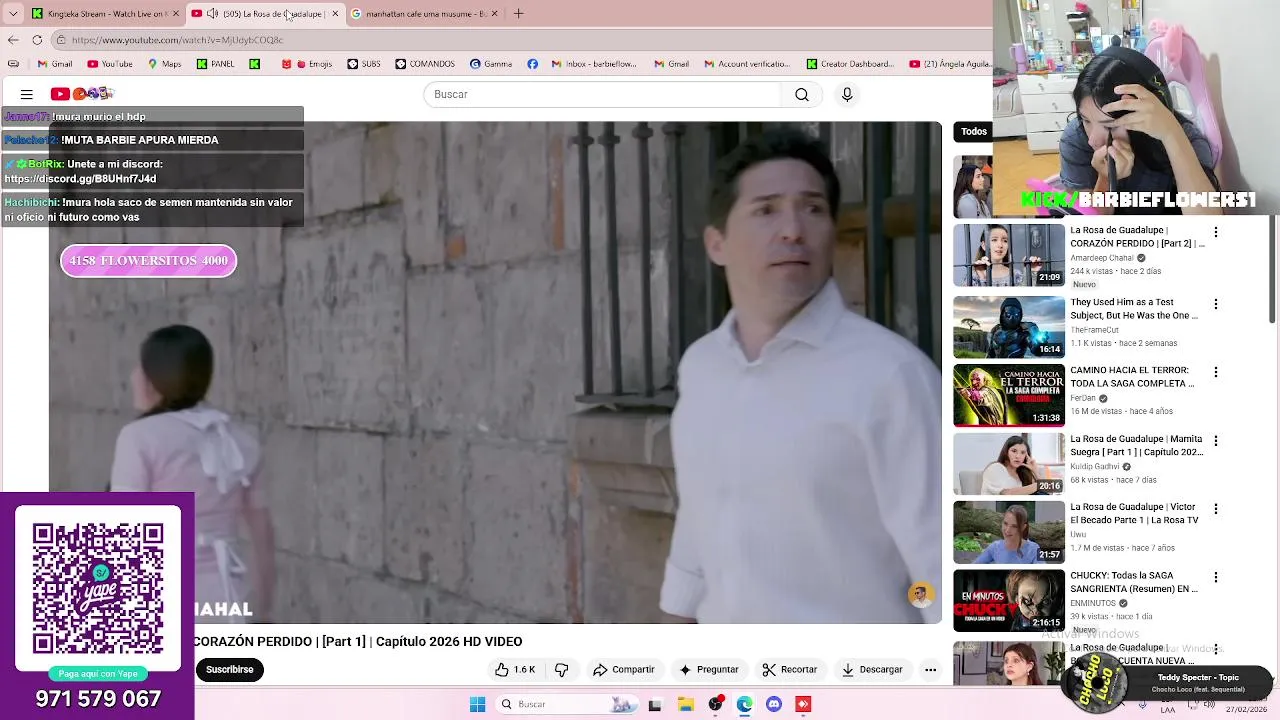The height and width of the screenshot is (720, 1280).
Task: Open the (21) Ángela Aguilar bookmark
Action: (x=950, y=64)
